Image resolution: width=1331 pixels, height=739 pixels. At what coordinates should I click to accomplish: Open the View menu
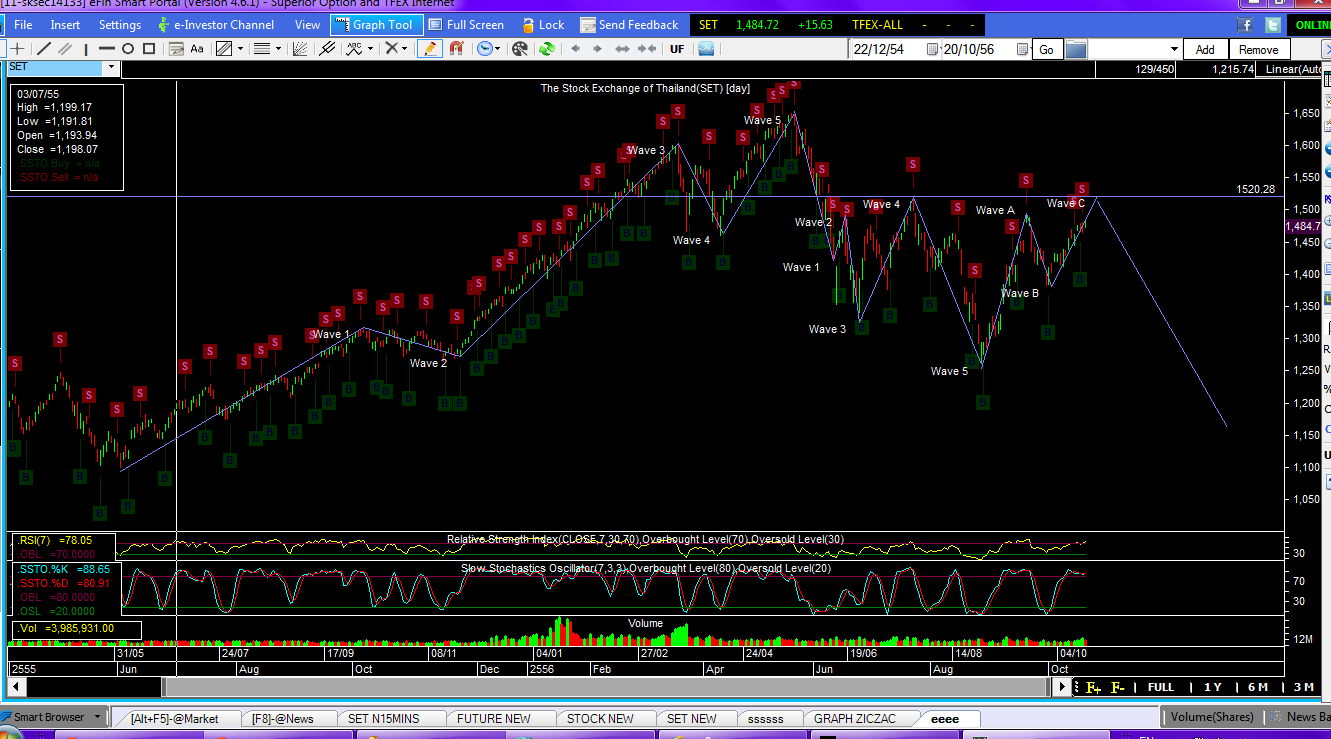click(x=308, y=25)
